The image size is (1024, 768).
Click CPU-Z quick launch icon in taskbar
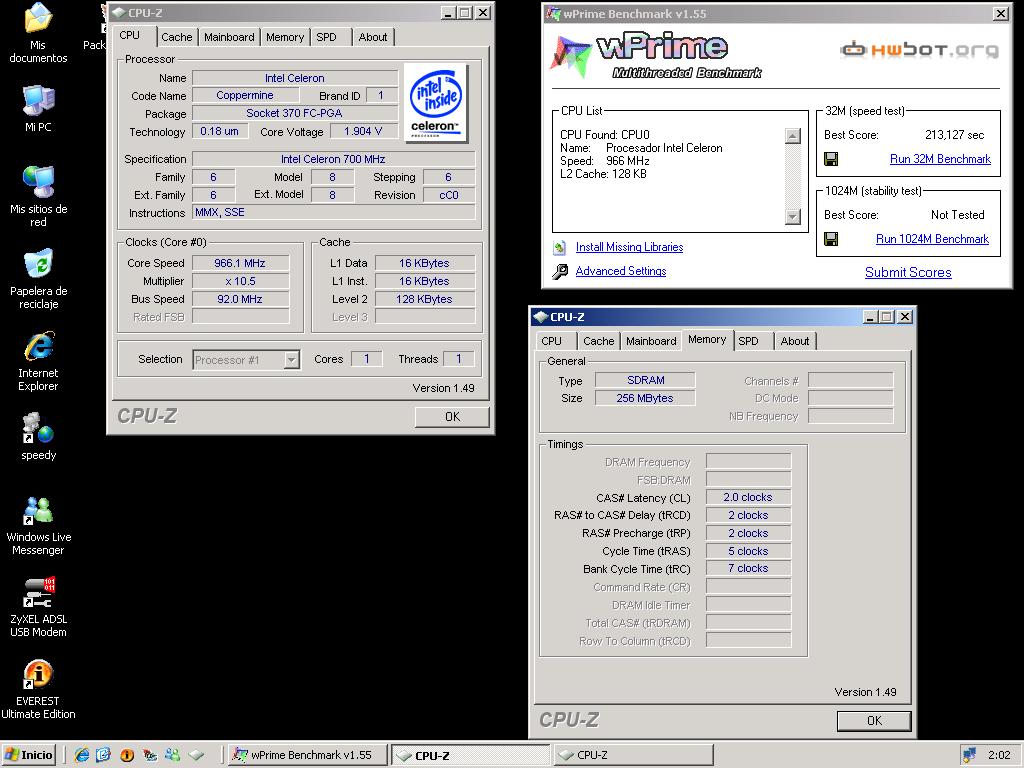point(196,755)
